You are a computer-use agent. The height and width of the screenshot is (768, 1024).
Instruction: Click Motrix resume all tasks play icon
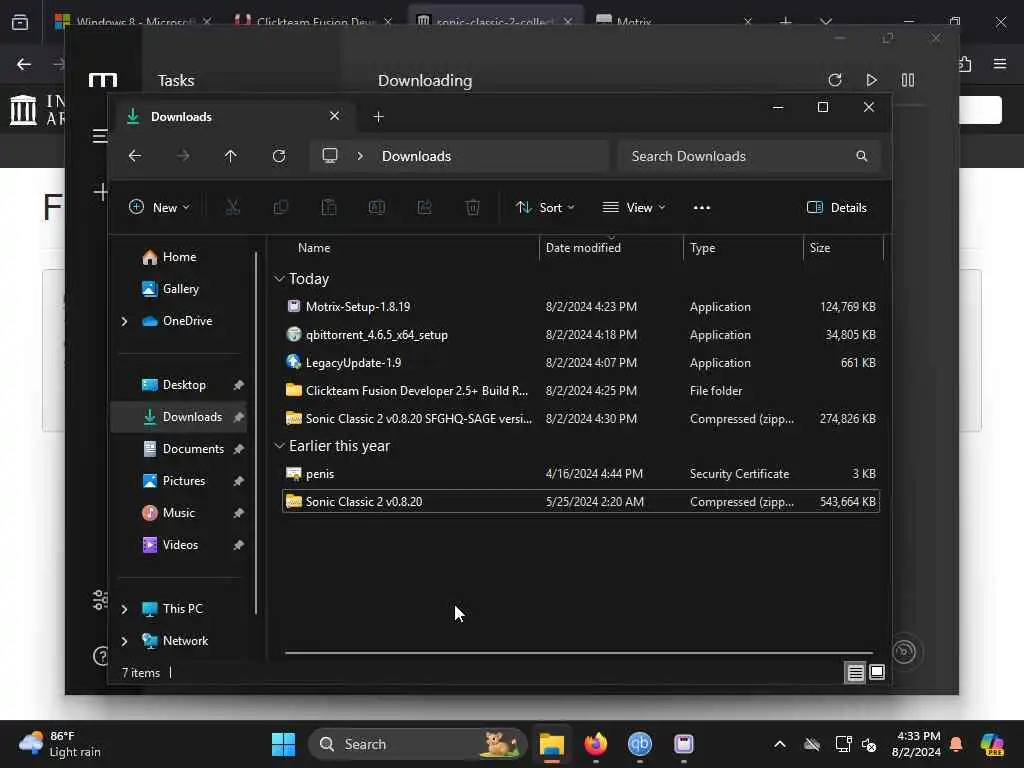(871, 80)
